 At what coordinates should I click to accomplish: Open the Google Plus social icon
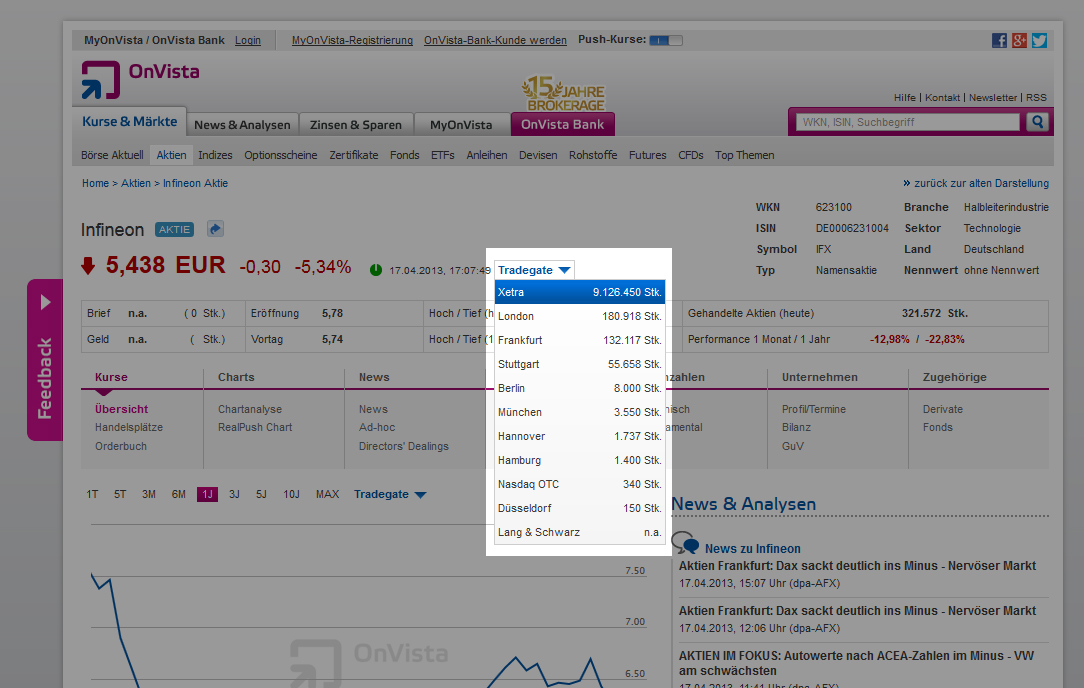click(1019, 40)
